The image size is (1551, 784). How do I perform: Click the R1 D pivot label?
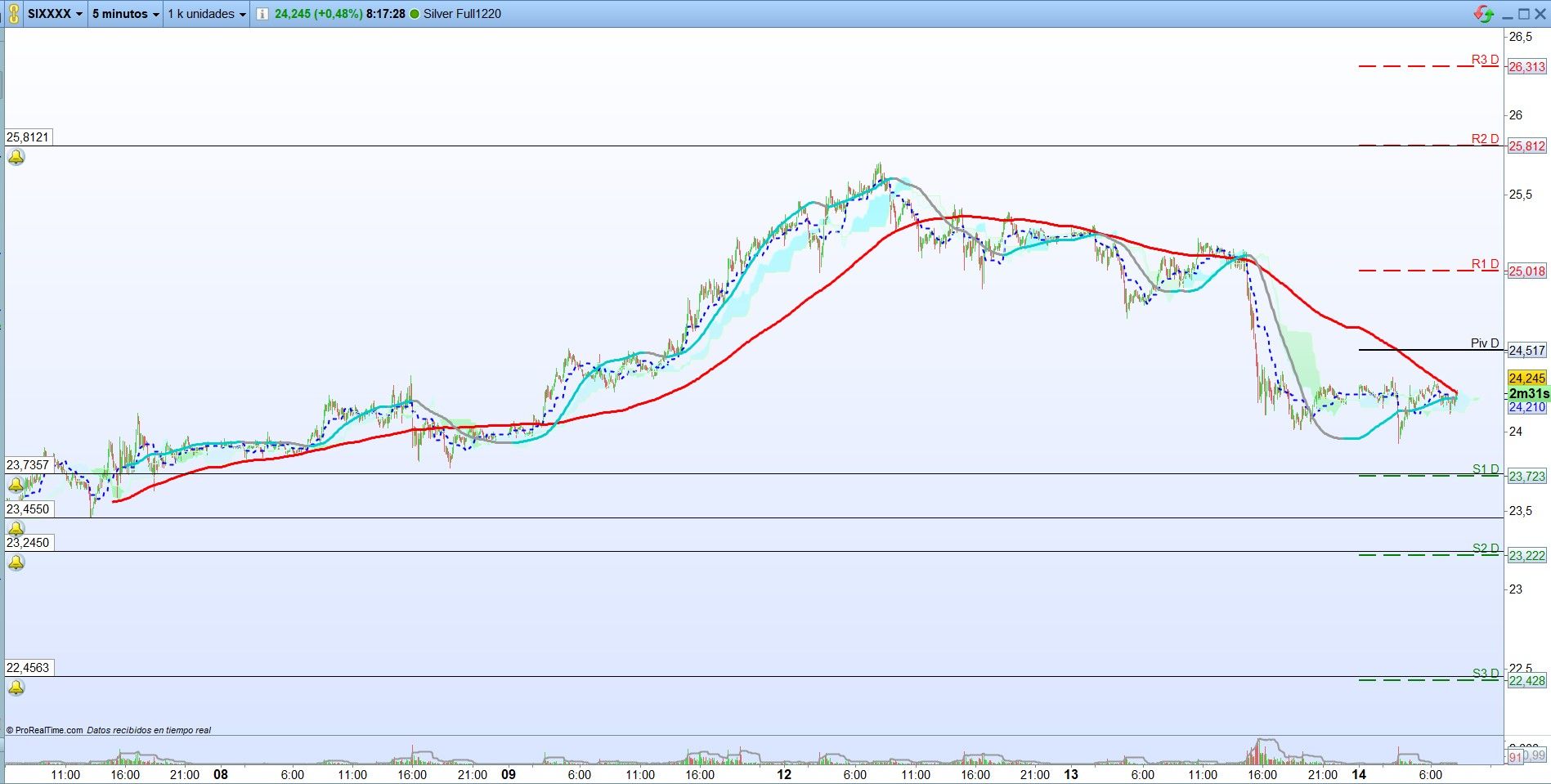click(1485, 264)
